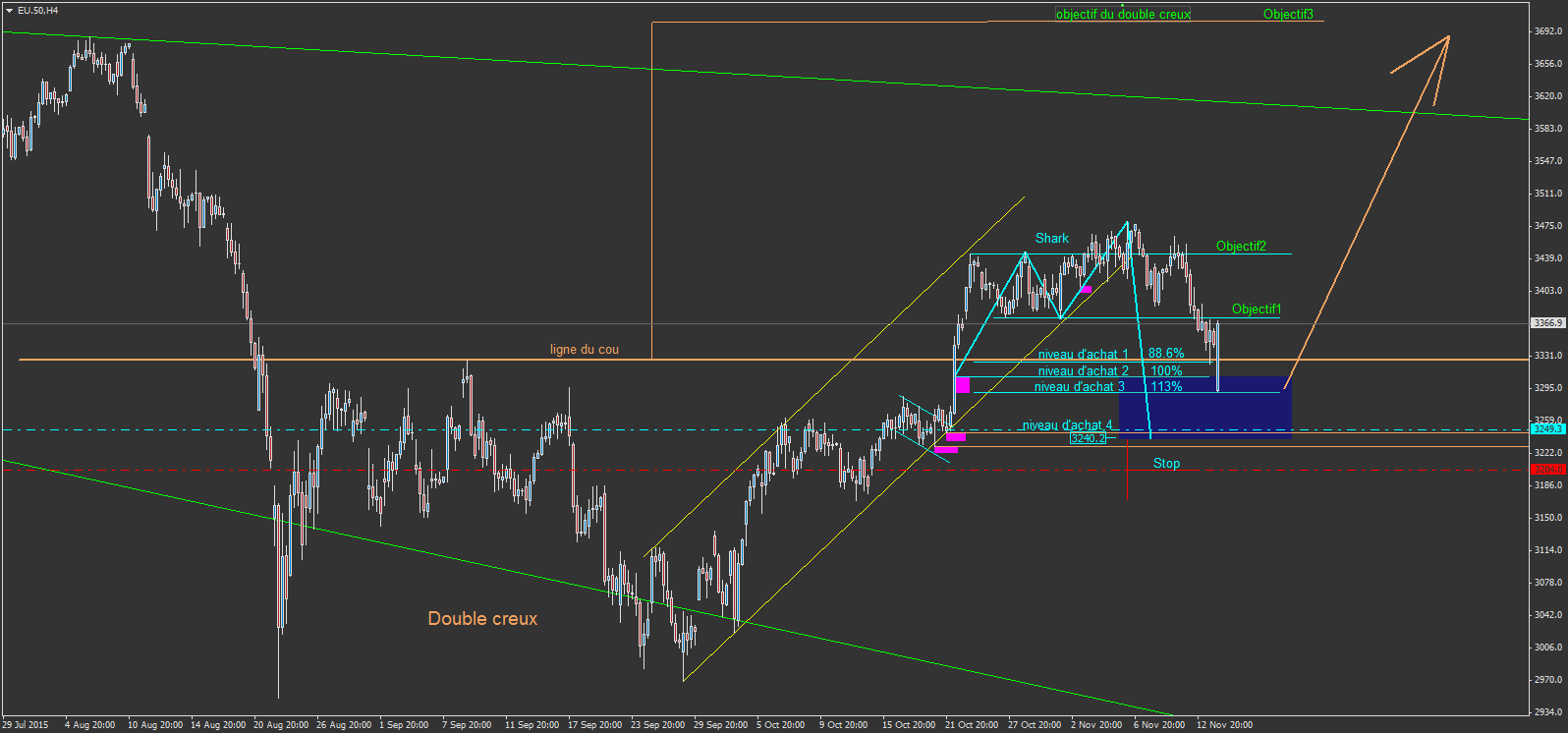Screen dimensions: 1568x733
Task: Click the "4 Aug 20:00" time label
Action: pyautogui.click(x=90, y=725)
